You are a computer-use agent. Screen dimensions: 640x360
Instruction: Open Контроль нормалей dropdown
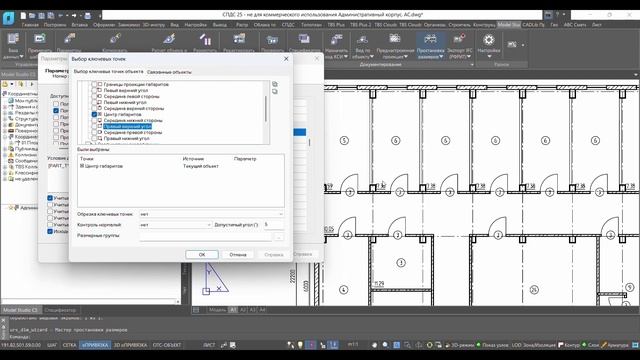click(176, 225)
